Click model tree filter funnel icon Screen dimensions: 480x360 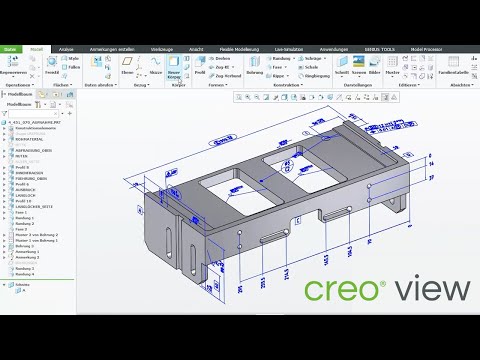click(4, 114)
